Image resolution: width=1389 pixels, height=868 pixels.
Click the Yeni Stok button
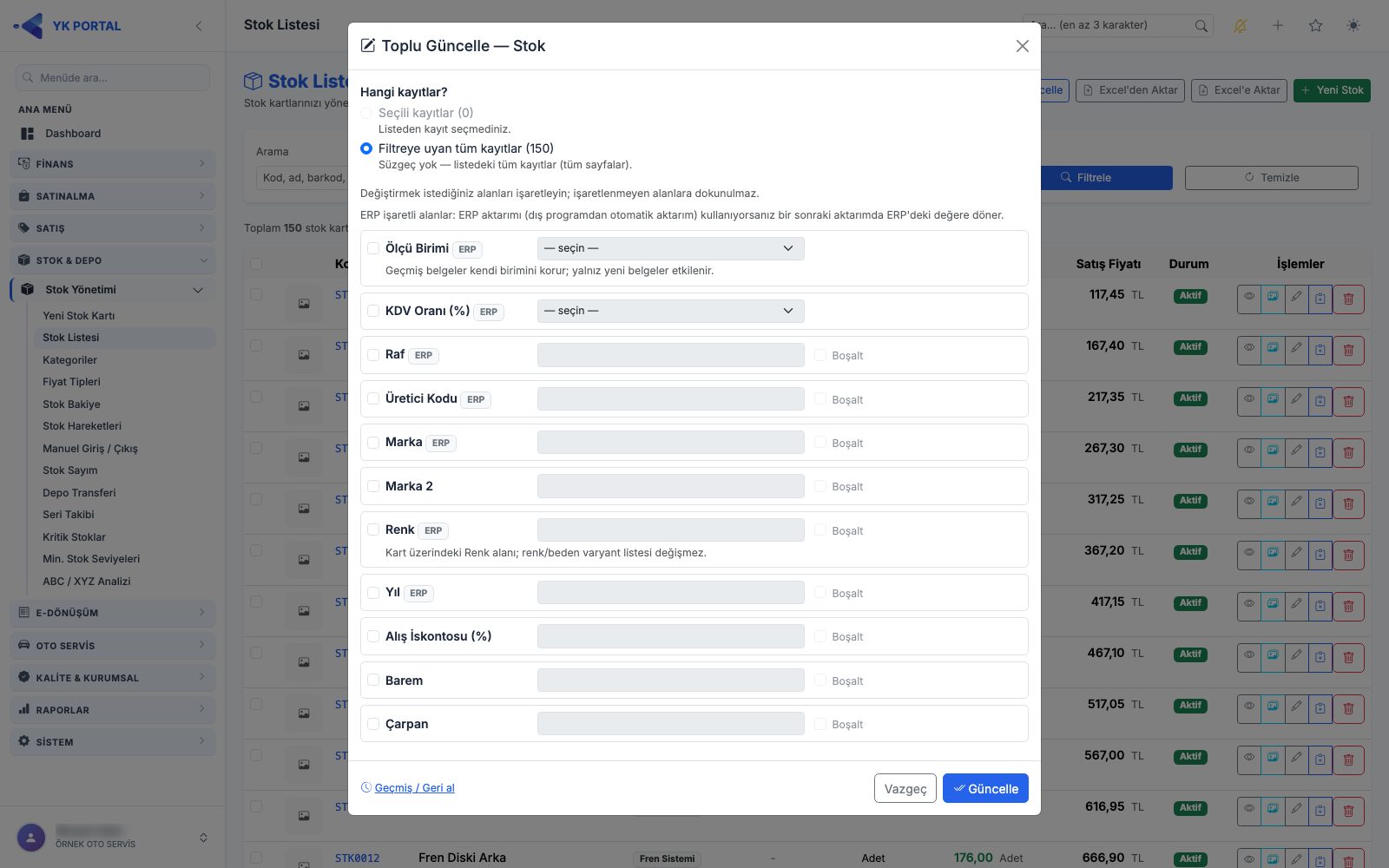coord(1332,90)
